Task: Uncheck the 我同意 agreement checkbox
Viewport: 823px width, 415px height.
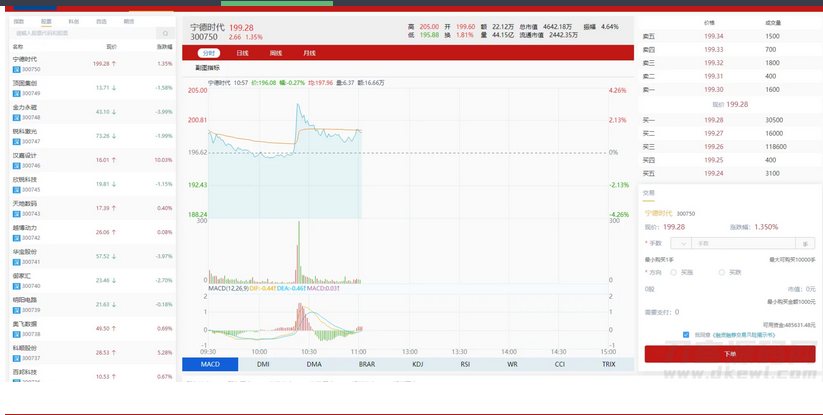Action: pos(686,335)
